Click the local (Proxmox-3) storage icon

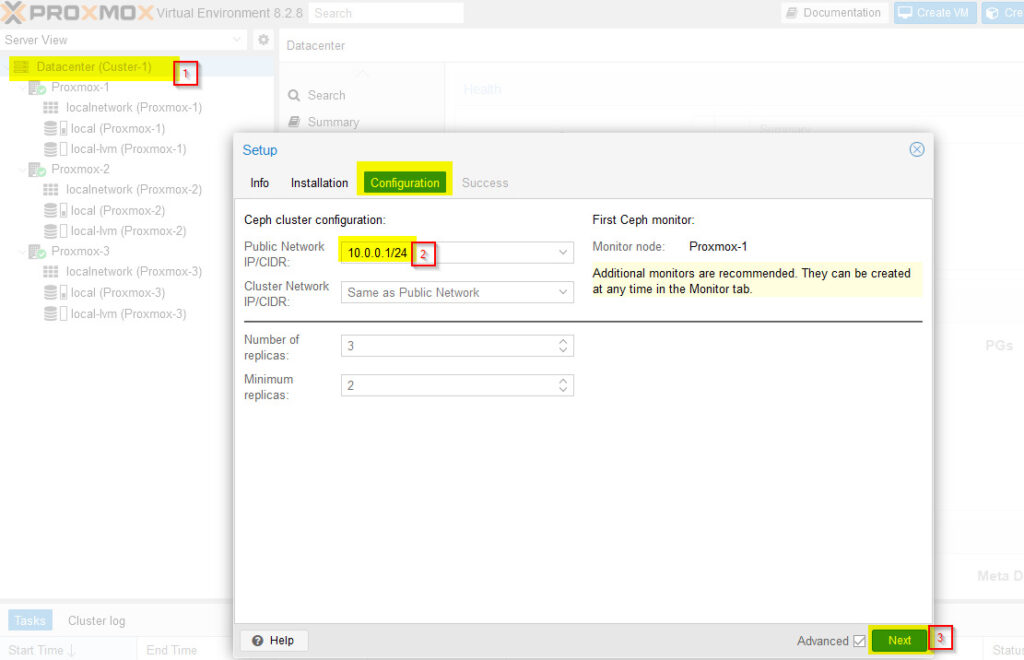coord(56,292)
